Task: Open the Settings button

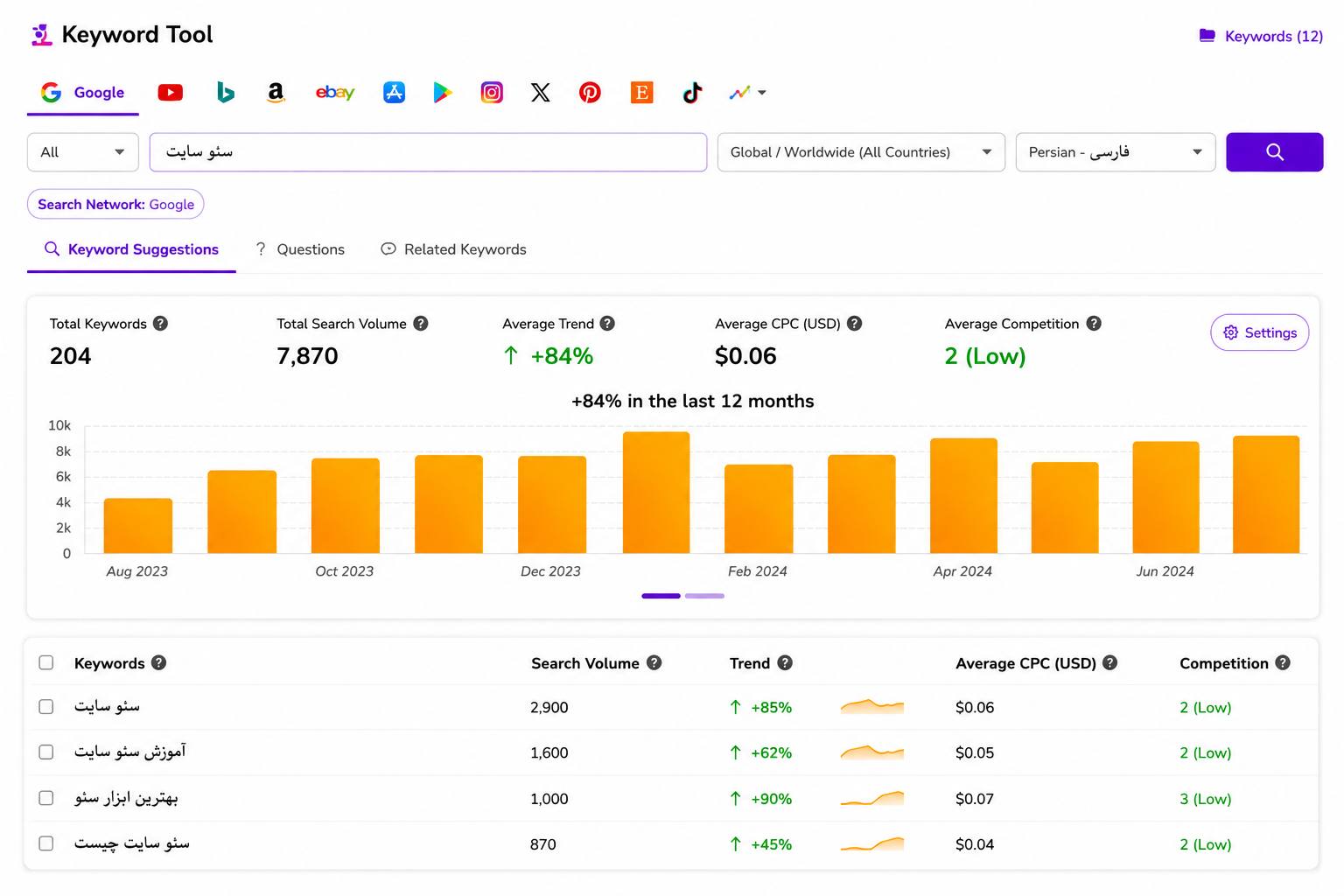Action: [x=1259, y=332]
